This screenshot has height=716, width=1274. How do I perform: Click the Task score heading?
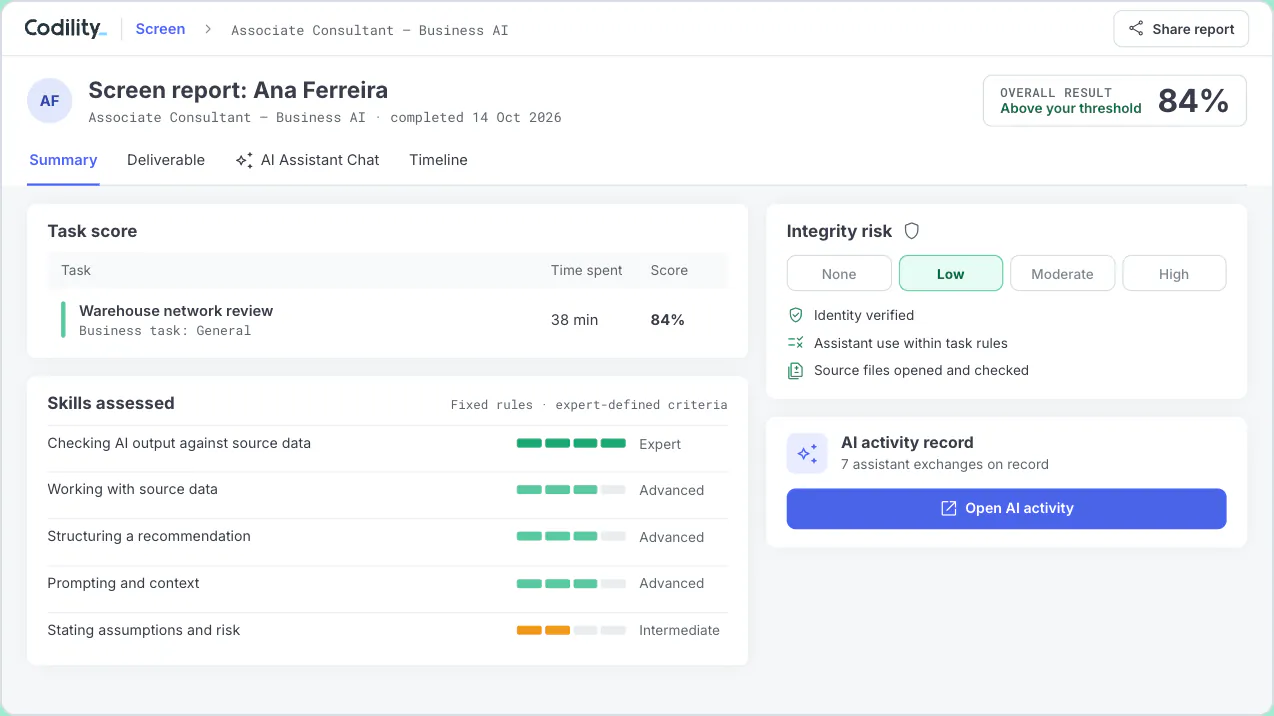[x=92, y=231]
